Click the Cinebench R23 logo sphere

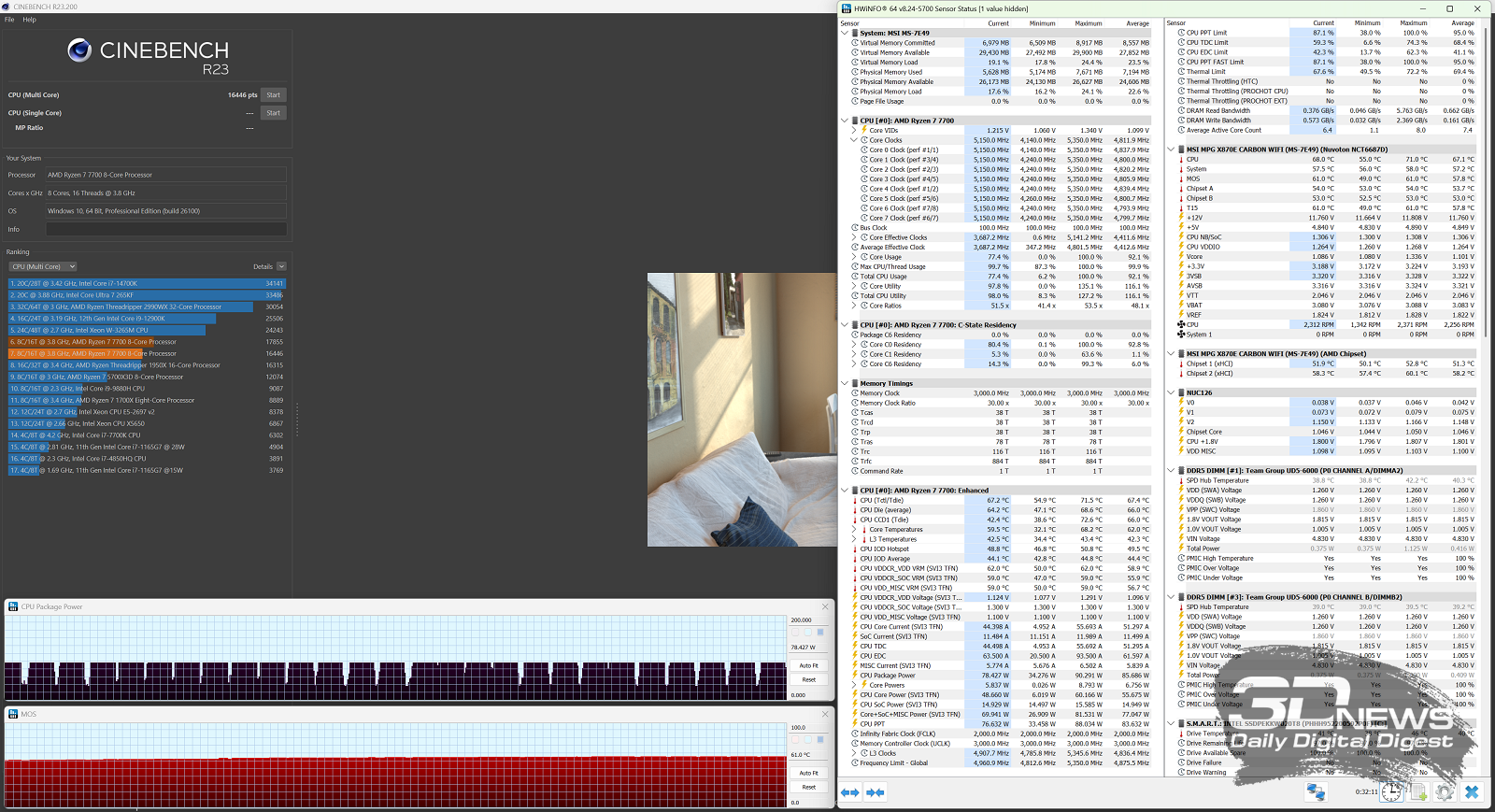click(79, 50)
